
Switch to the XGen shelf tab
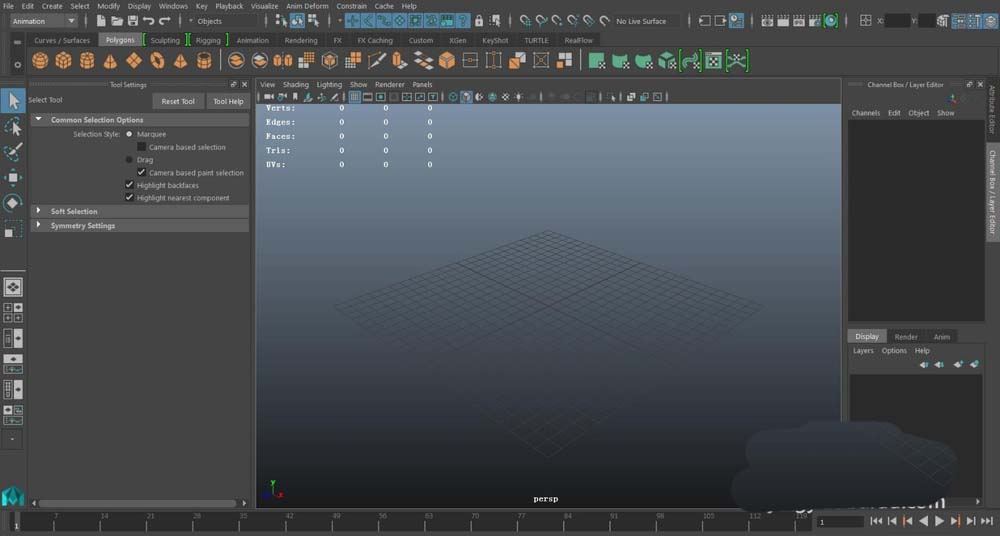[457, 40]
